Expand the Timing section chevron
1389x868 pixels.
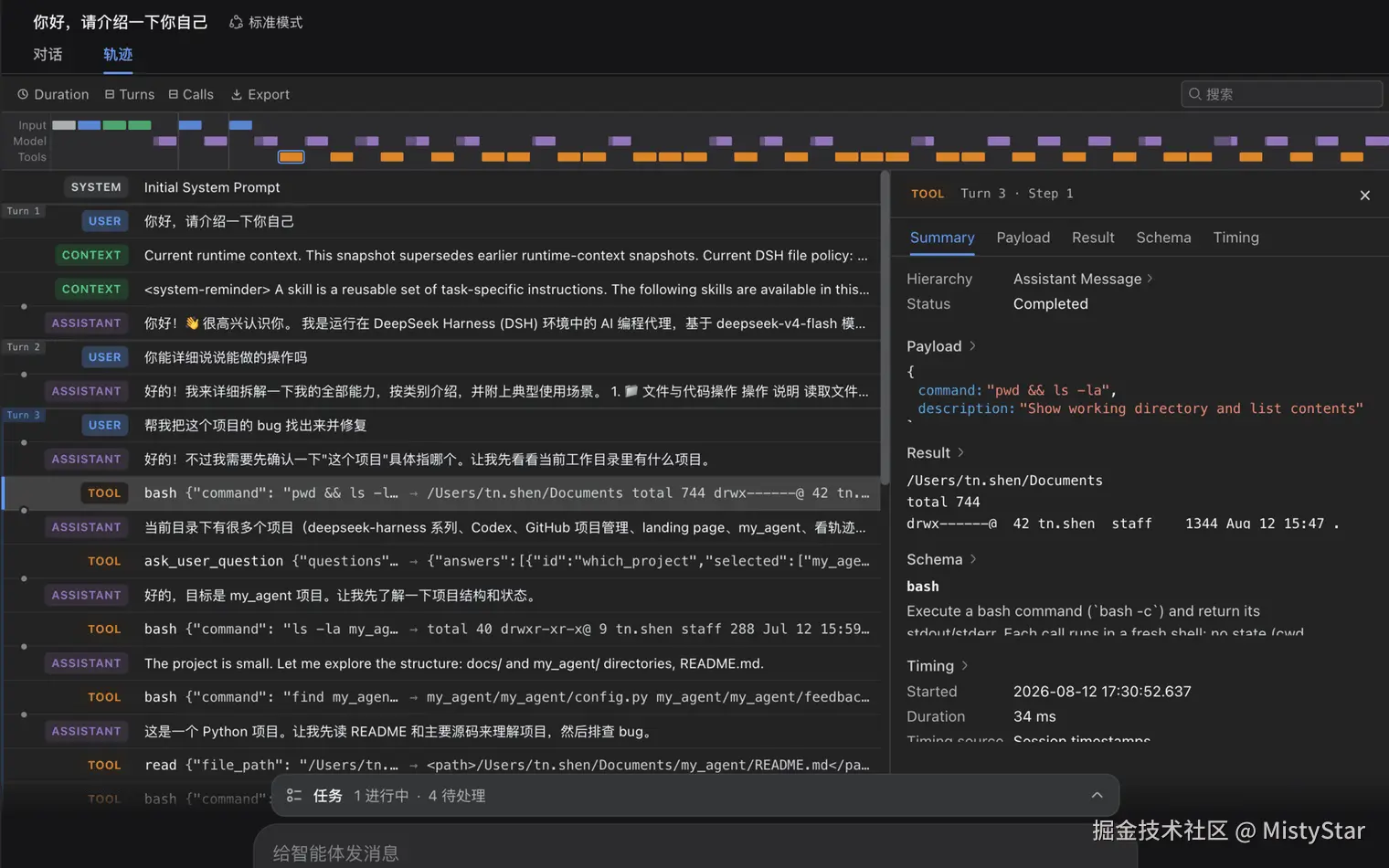click(964, 666)
